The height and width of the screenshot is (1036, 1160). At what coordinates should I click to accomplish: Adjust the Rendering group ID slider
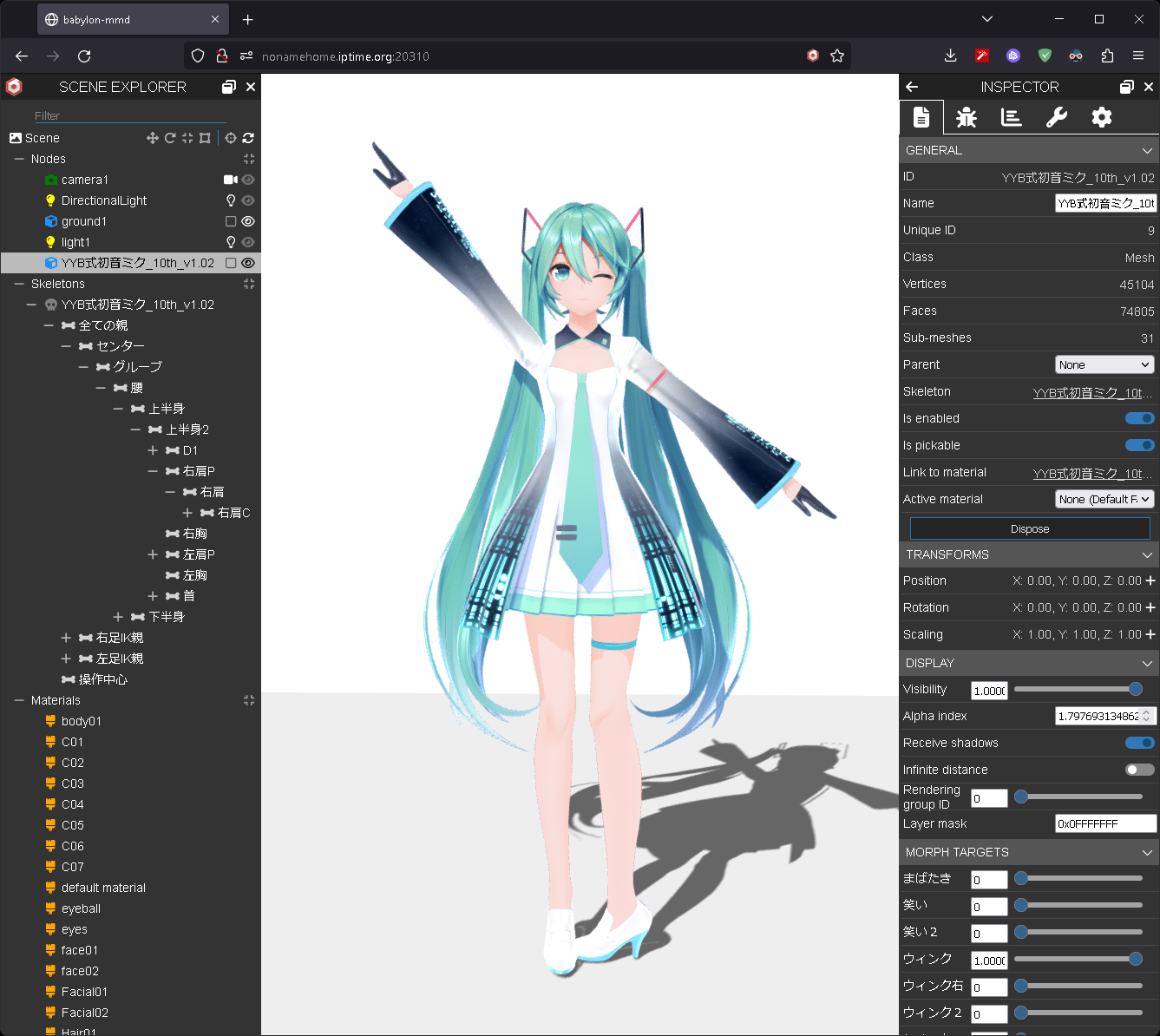[1078, 797]
